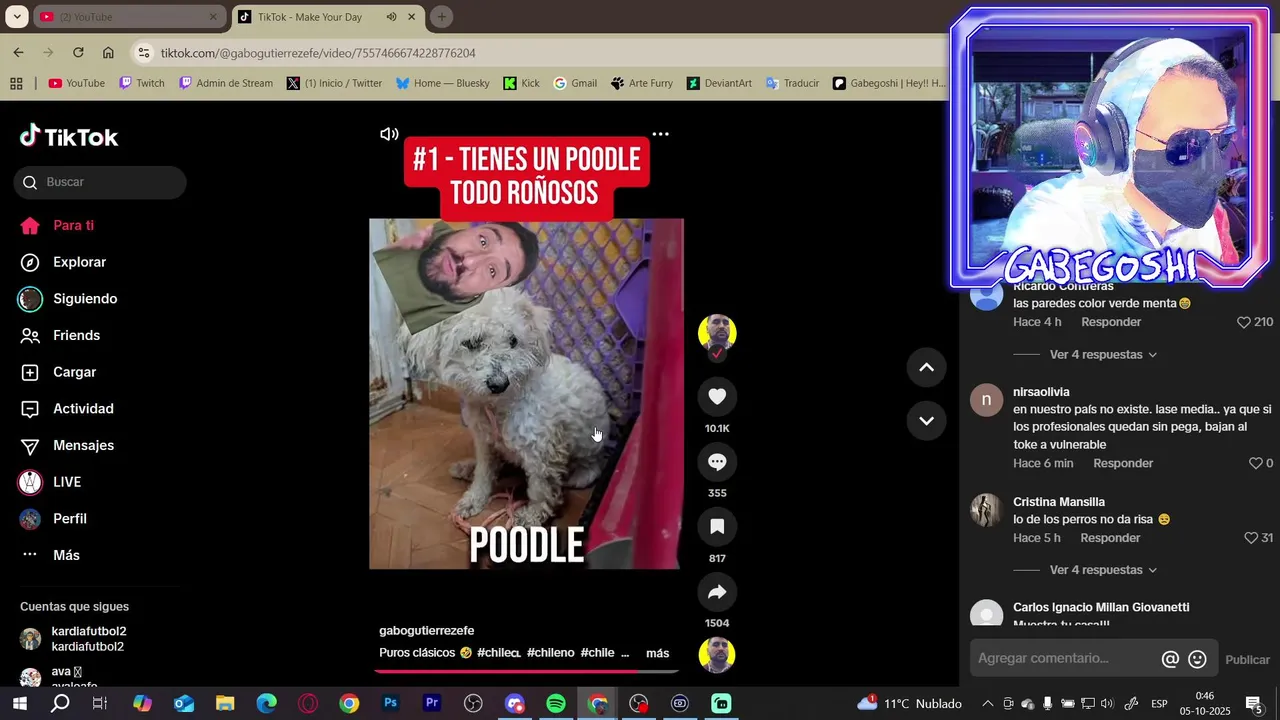Insert a mention with the @ icon
Viewport: 1280px width, 720px height.
[1170, 659]
